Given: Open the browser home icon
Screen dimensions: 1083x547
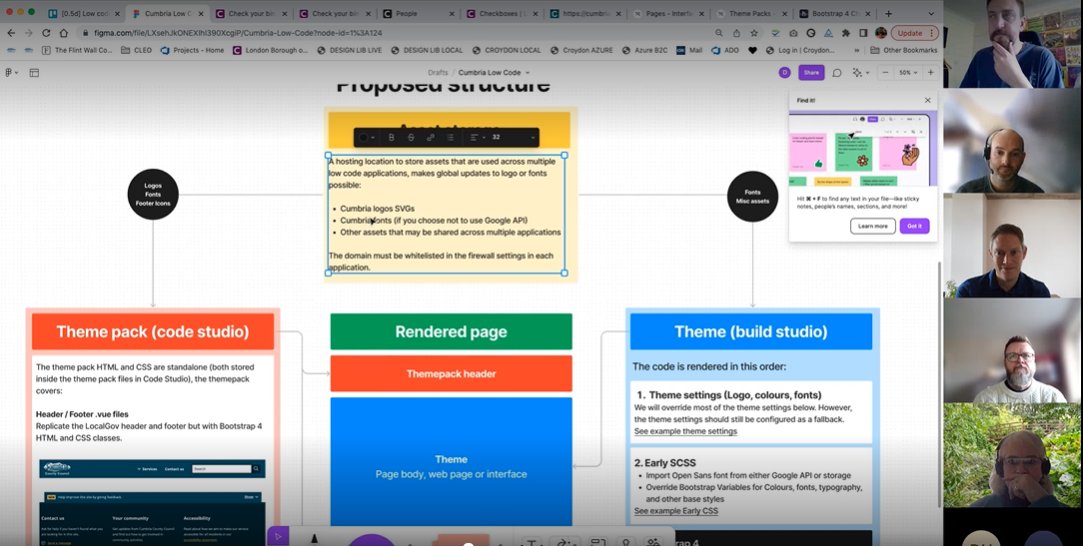Looking at the screenshot, I should click(x=64, y=32).
